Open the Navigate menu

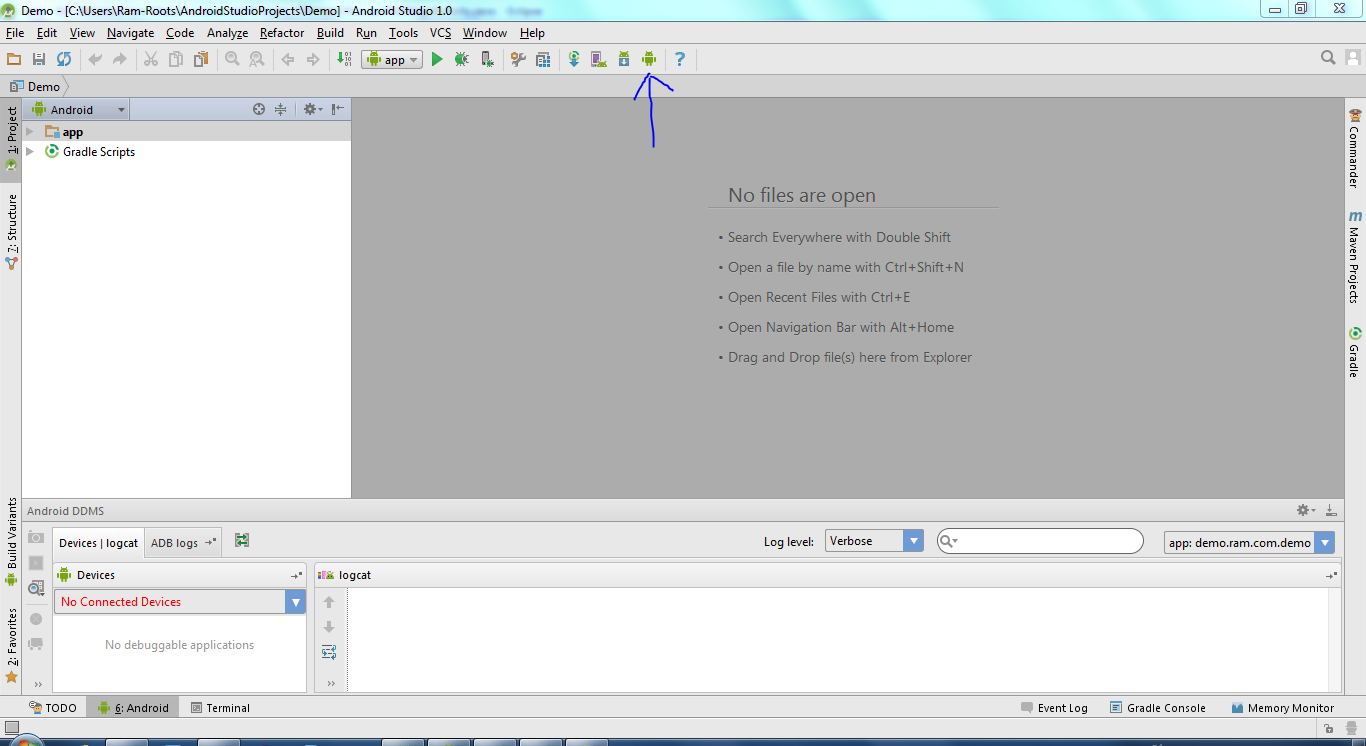point(131,33)
